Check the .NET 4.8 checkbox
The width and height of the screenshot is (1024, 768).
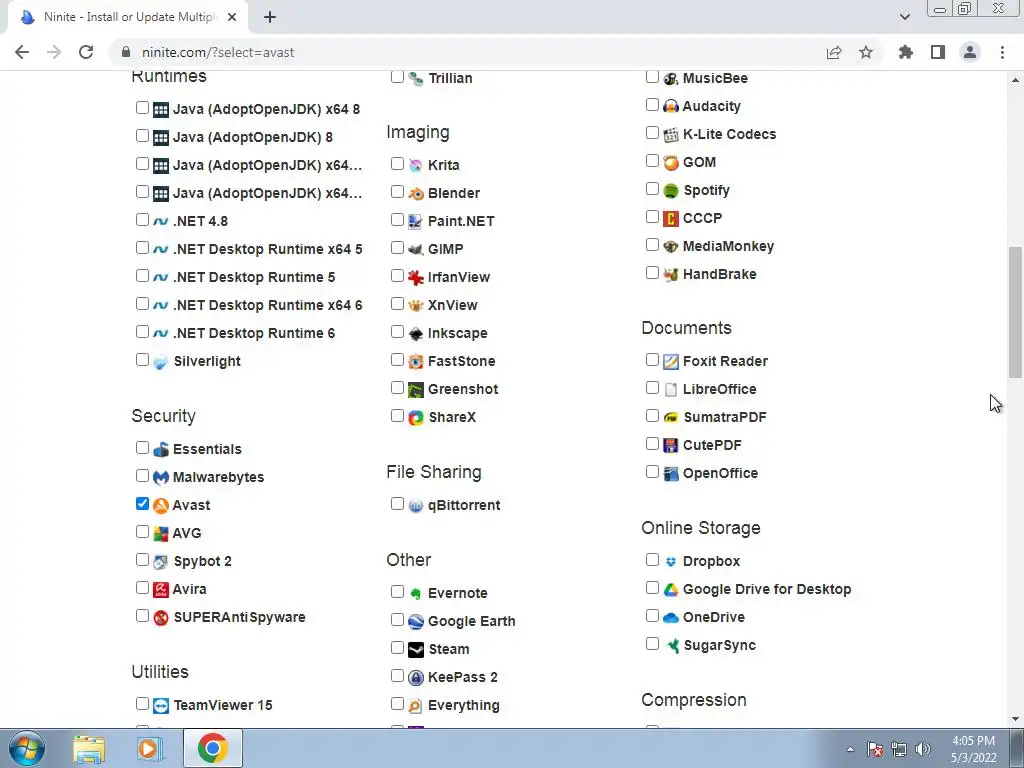pyautogui.click(x=142, y=219)
